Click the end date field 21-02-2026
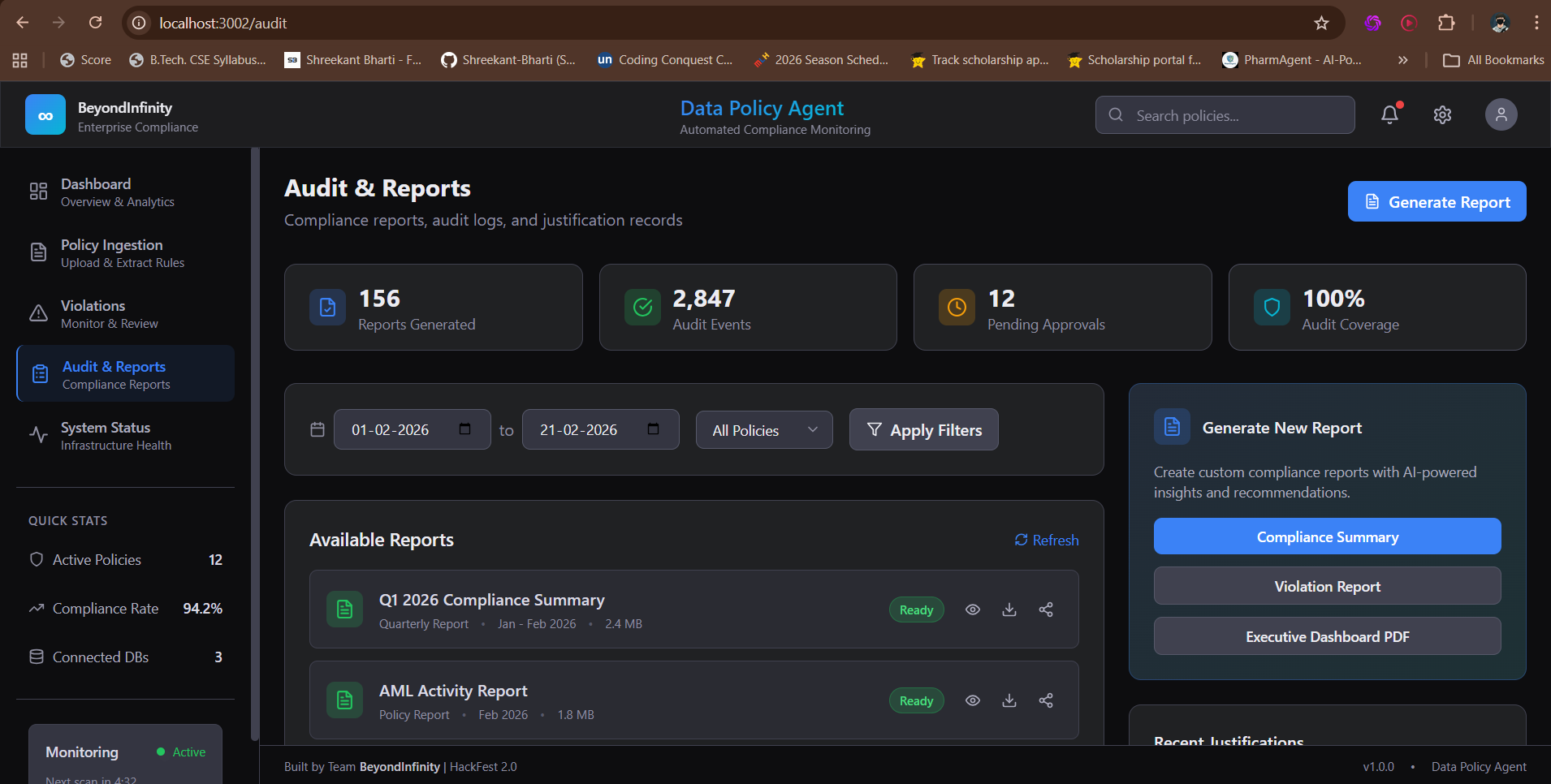The height and width of the screenshot is (784, 1551). tap(600, 429)
